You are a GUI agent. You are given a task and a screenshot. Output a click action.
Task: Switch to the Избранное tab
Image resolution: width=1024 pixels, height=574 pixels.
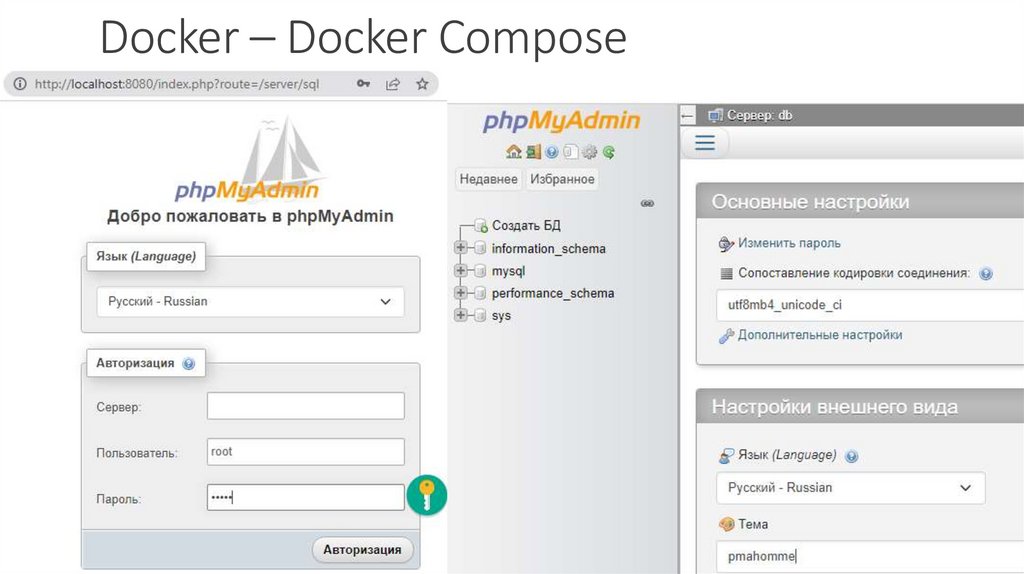[x=562, y=179]
